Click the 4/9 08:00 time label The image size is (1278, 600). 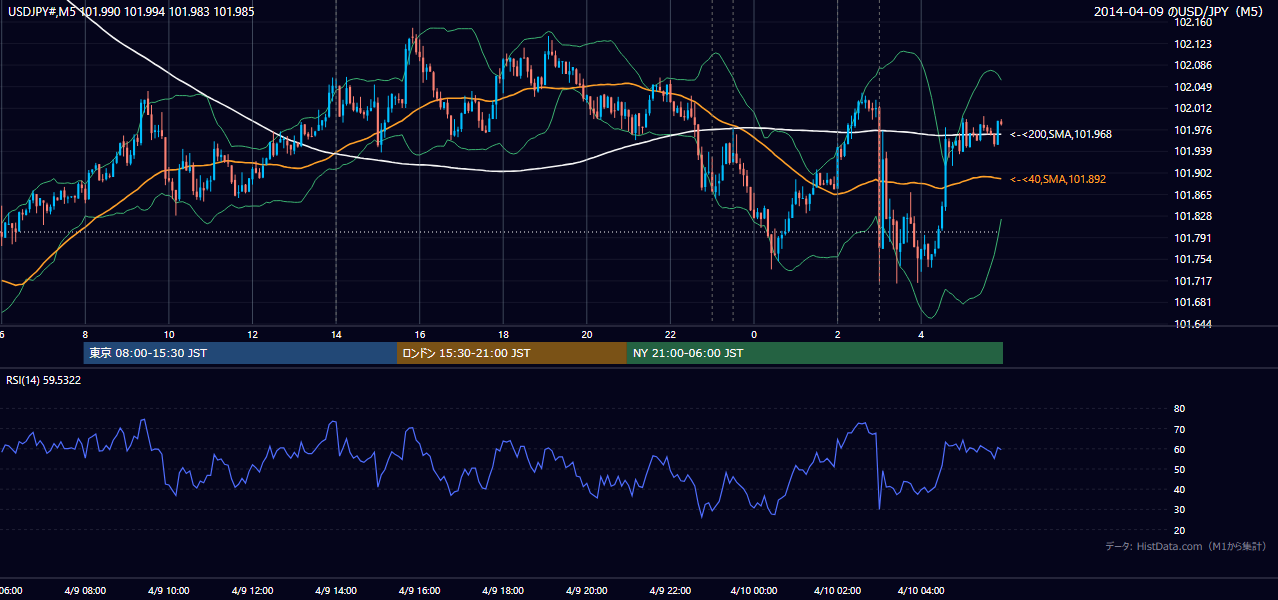(x=85, y=590)
